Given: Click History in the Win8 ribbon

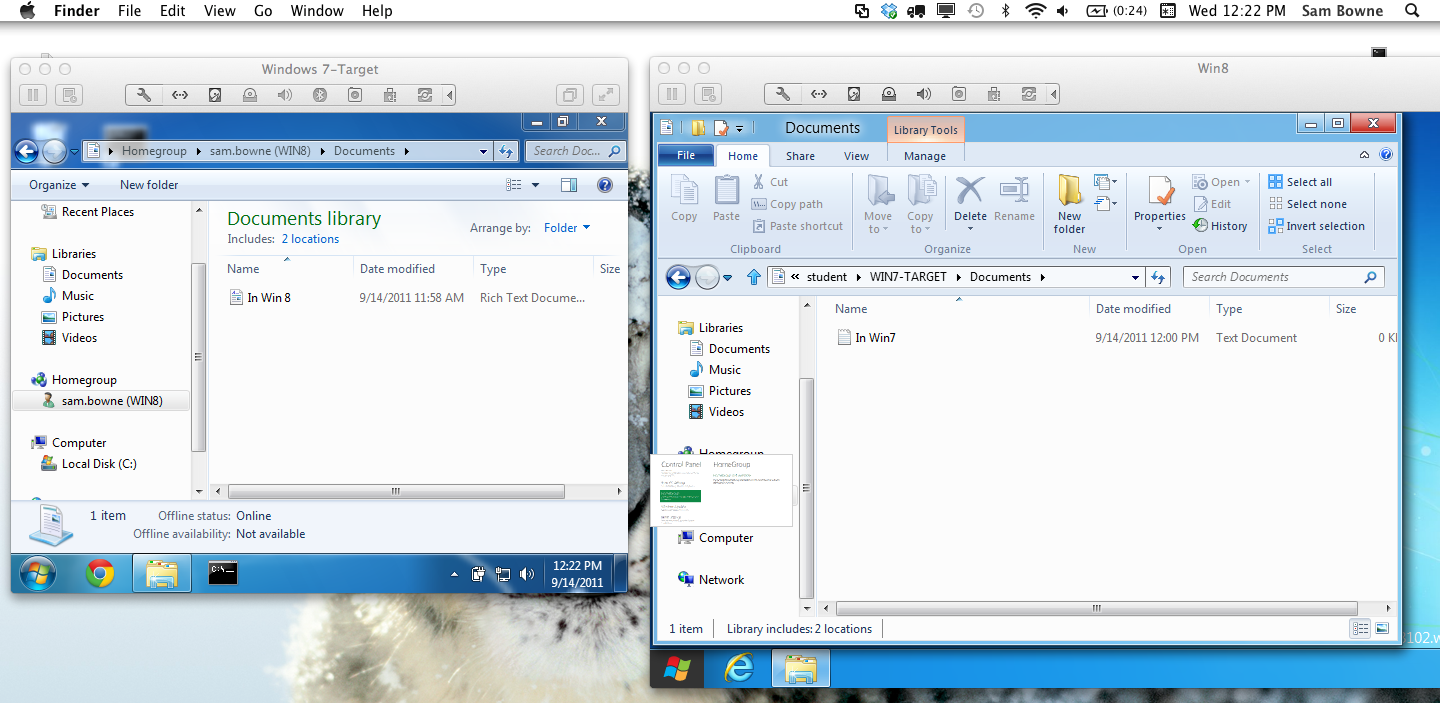Looking at the screenshot, I should coord(1220,226).
